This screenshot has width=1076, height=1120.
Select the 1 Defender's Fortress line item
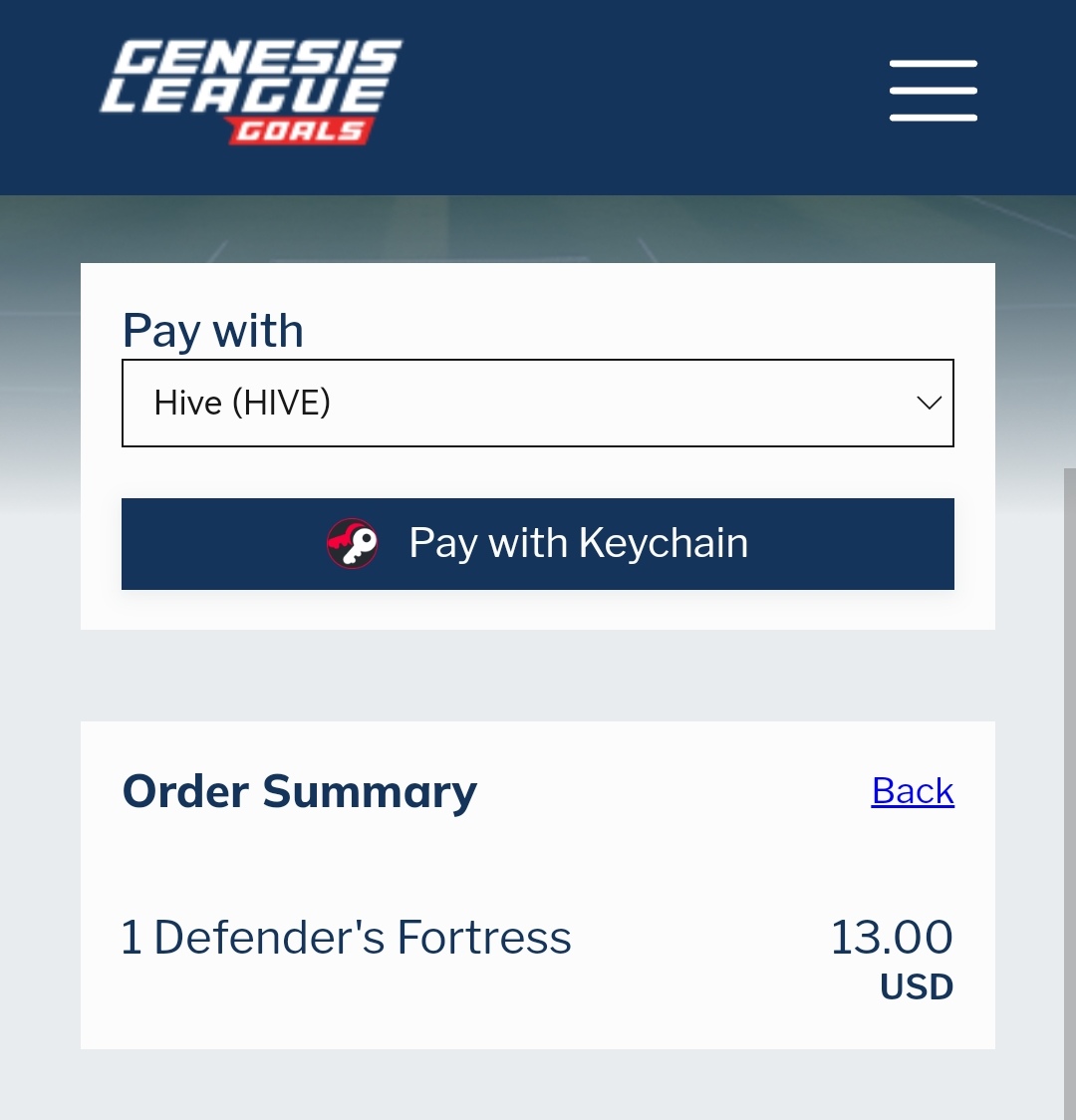pos(347,937)
